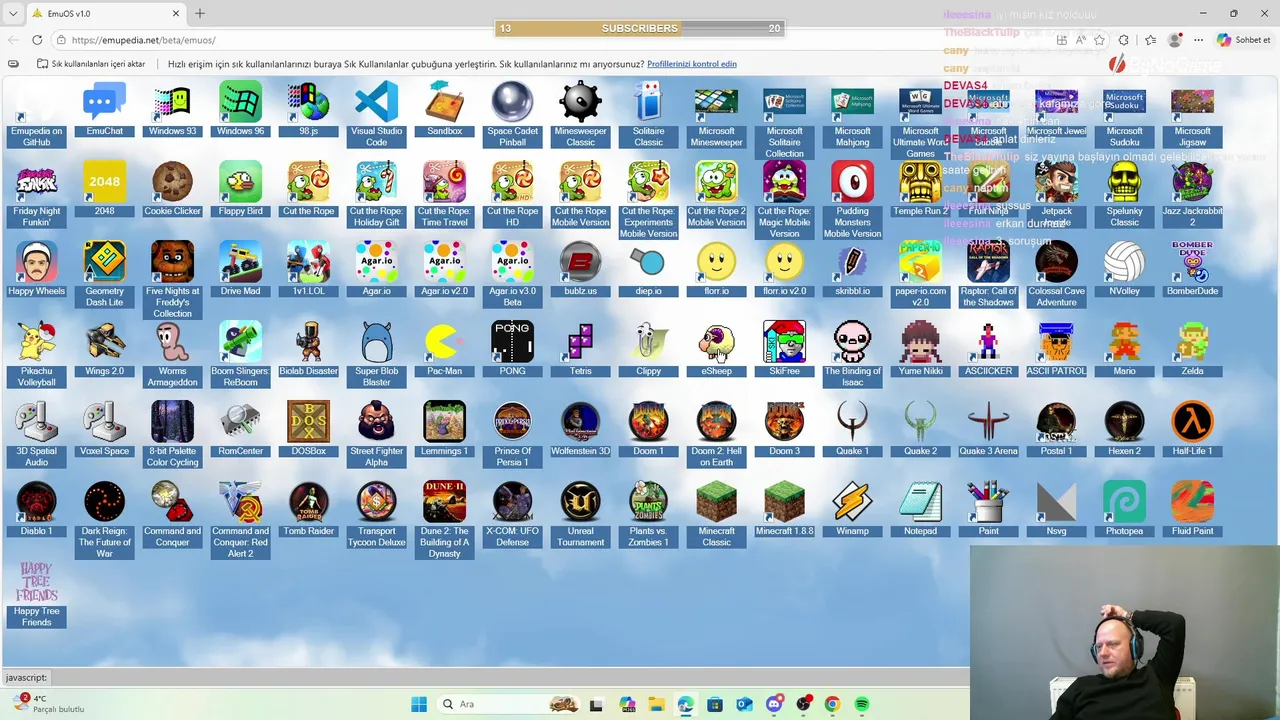The height and width of the screenshot is (720, 1280).
Task: Launch Pac-Man icon
Action: [x=444, y=350]
